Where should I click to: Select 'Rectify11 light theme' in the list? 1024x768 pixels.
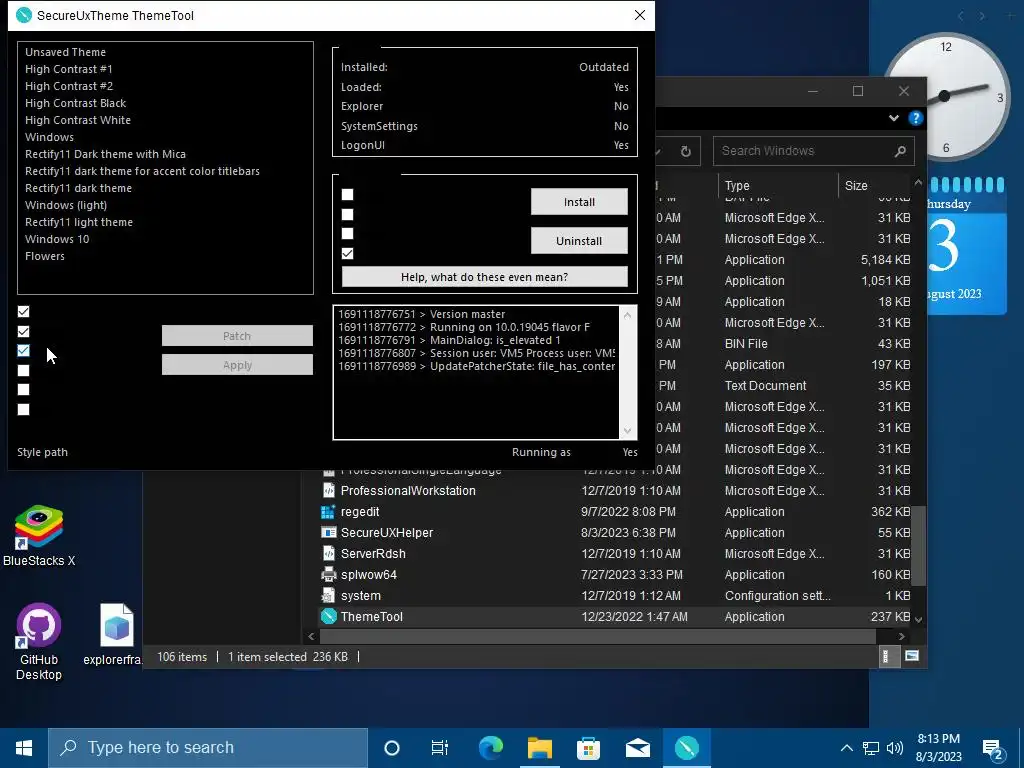(x=79, y=222)
